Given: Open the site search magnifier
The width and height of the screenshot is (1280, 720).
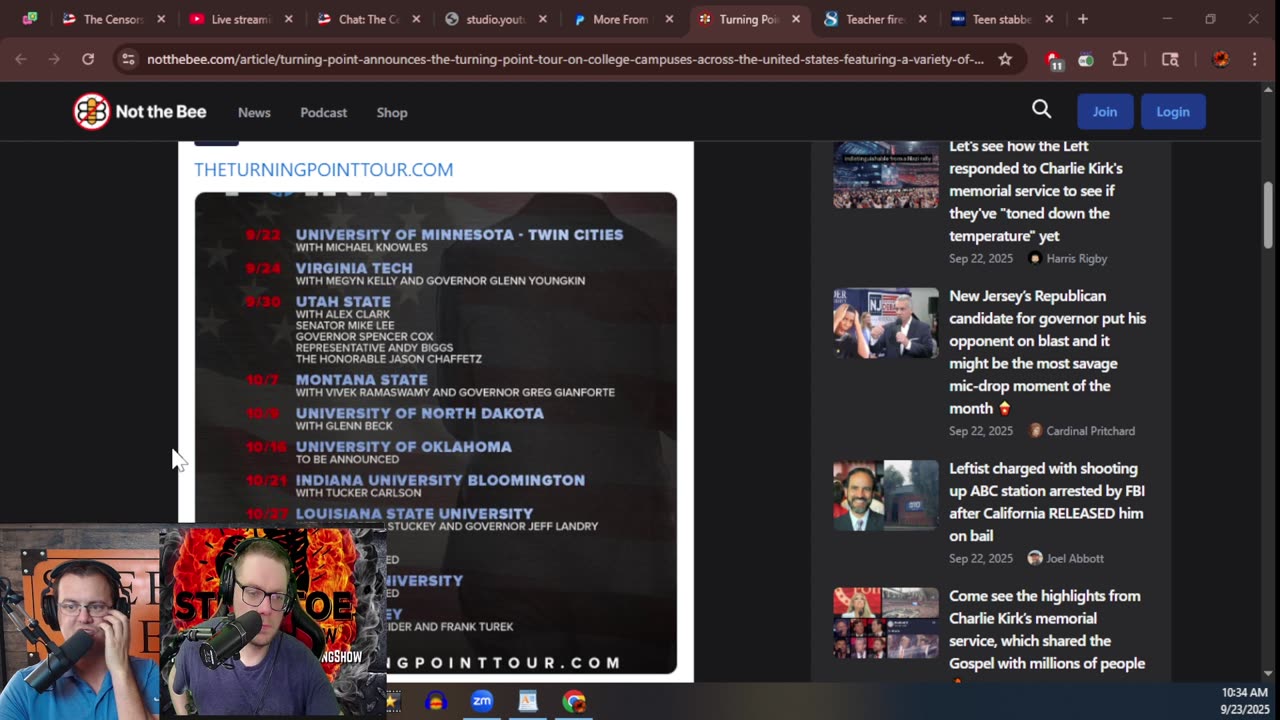Looking at the screenshot, I should tap(1041, 110).
